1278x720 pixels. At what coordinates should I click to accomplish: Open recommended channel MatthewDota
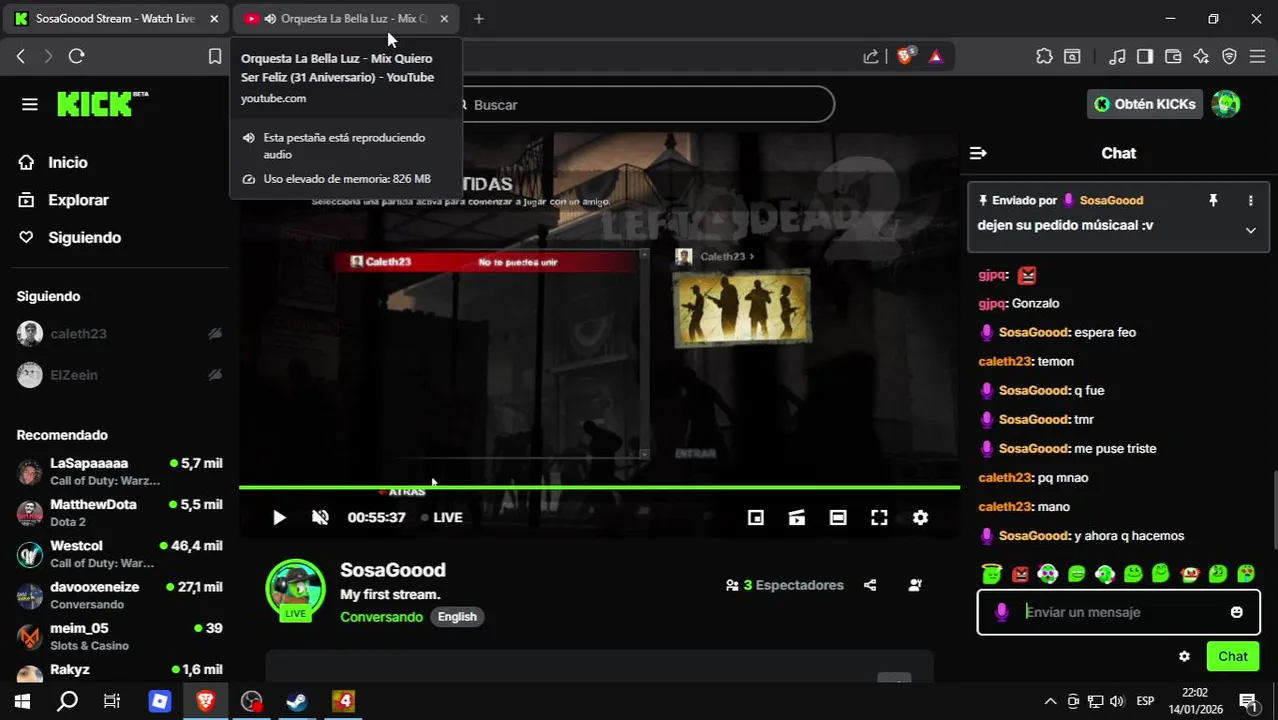tap(120, 513)
